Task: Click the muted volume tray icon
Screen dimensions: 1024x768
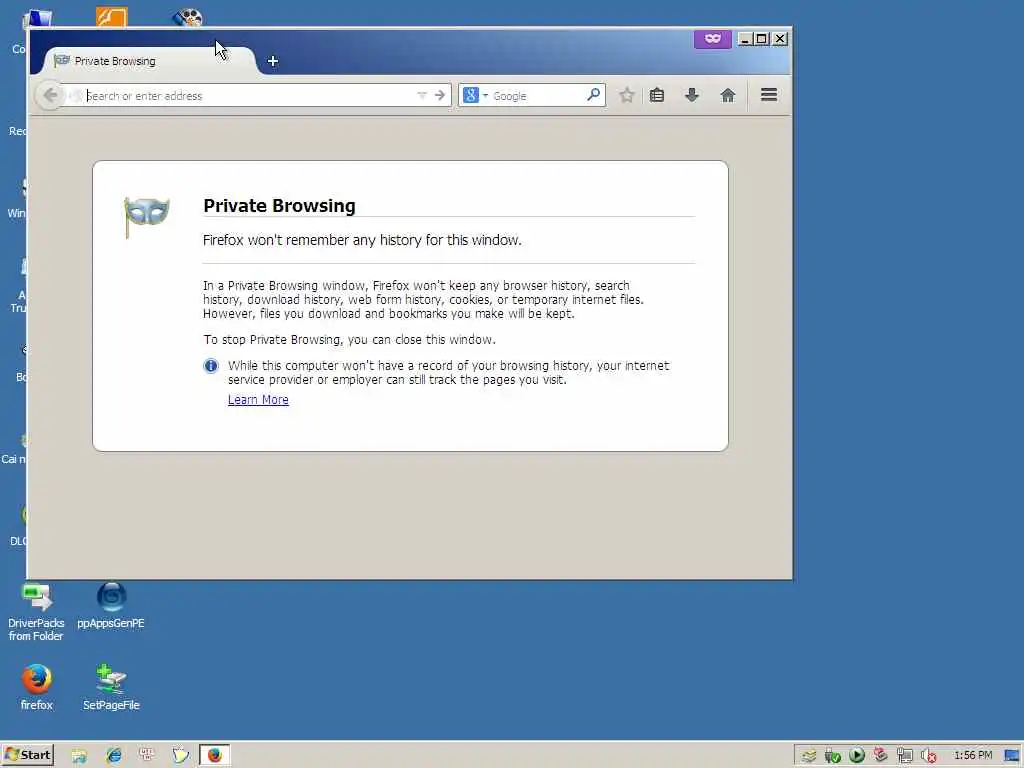Action: point(929,756)
